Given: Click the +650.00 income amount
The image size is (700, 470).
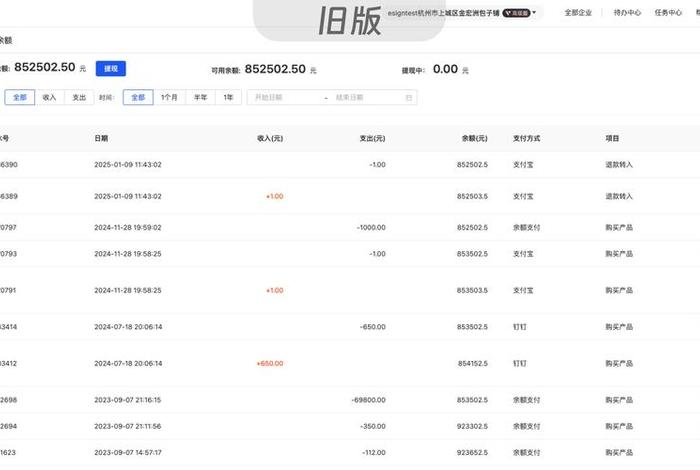Looking at the screenshot, I should (x=270, y=364).
